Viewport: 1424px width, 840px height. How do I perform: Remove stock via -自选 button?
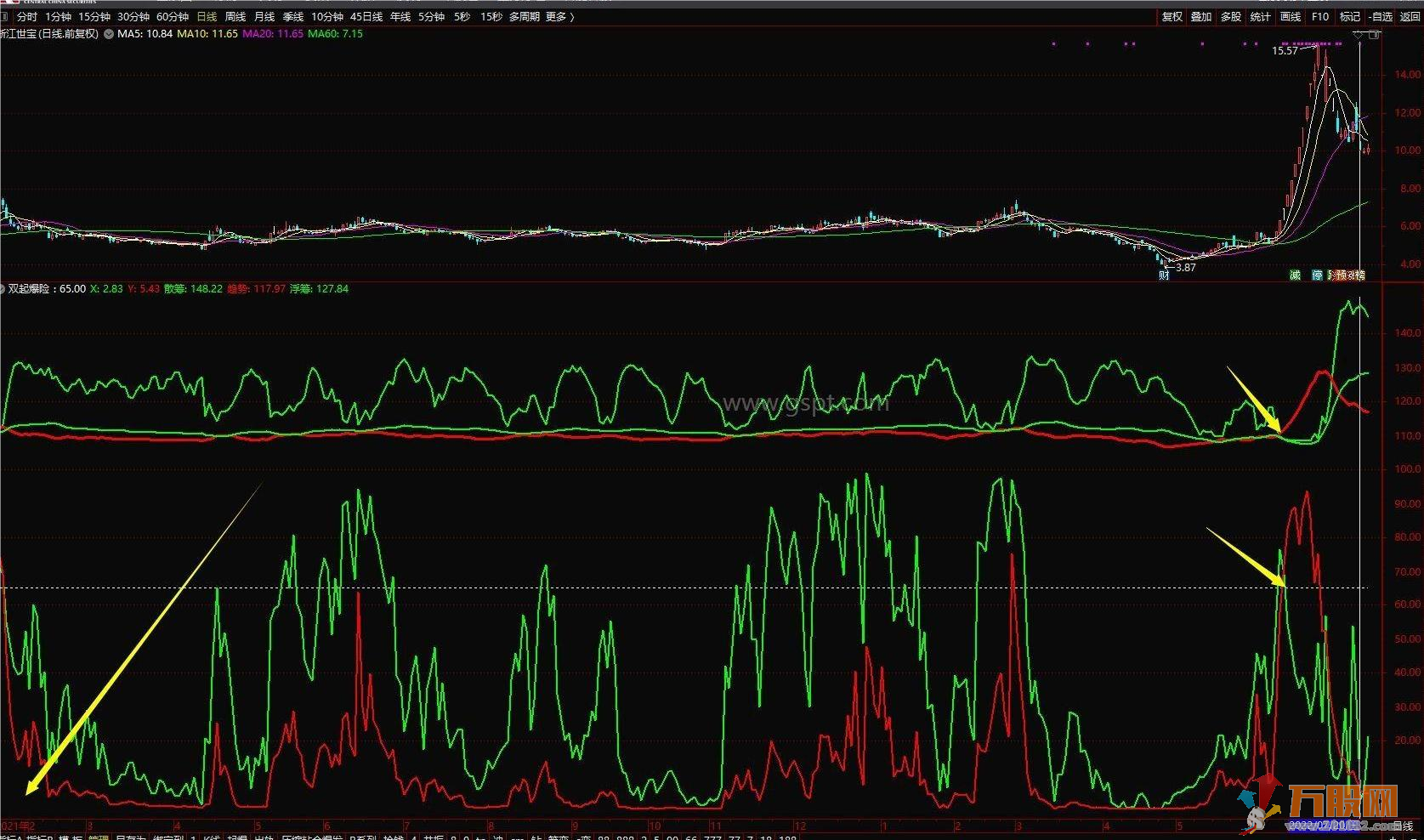click(x=1381, y=17)
